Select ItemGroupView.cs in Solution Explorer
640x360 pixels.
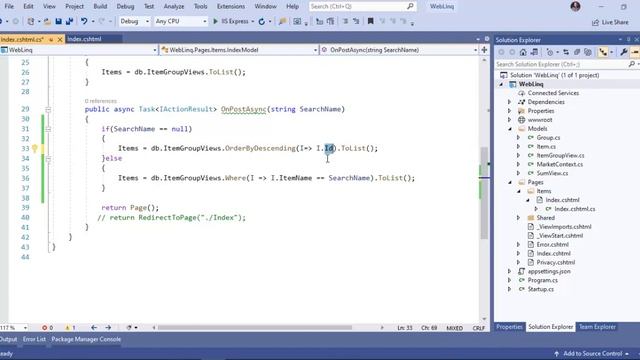[x=560, y=156]
